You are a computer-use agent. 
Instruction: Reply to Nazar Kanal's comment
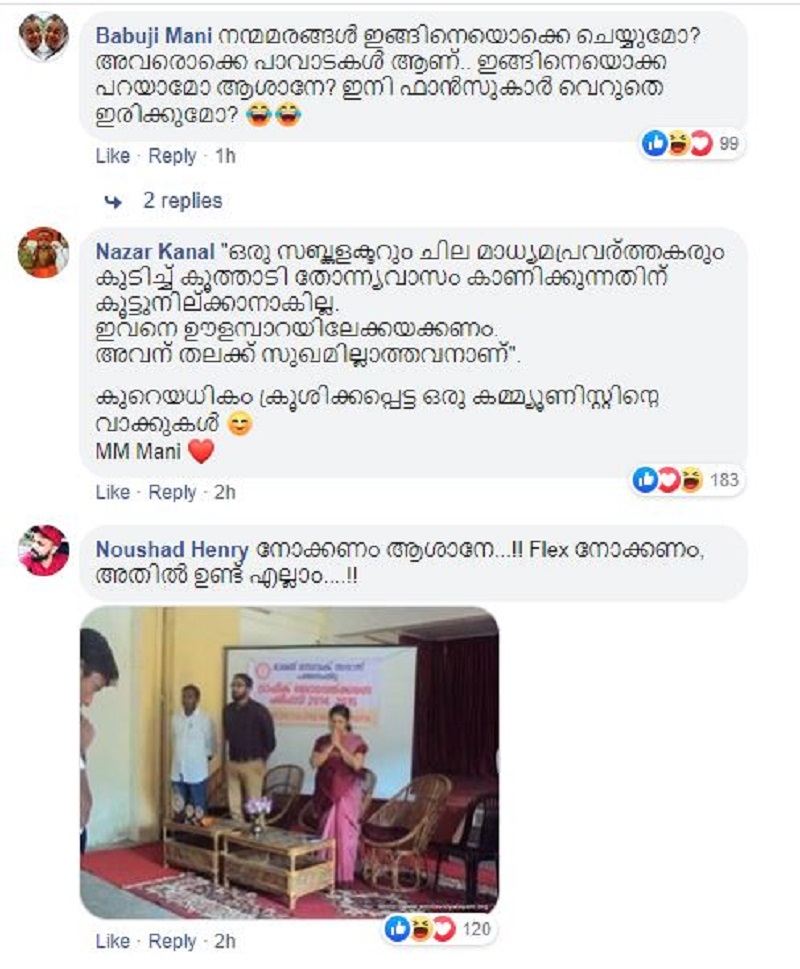pyautogui.click(x=172, y=493)
